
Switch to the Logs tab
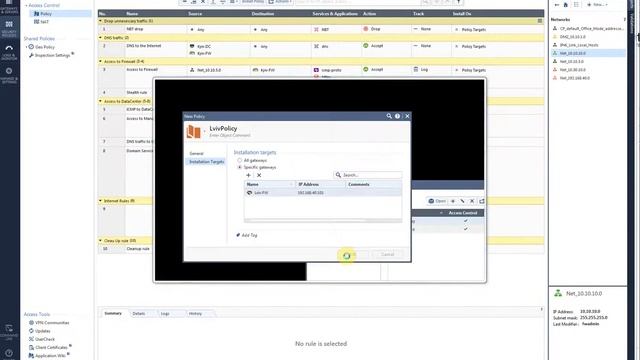165,313
